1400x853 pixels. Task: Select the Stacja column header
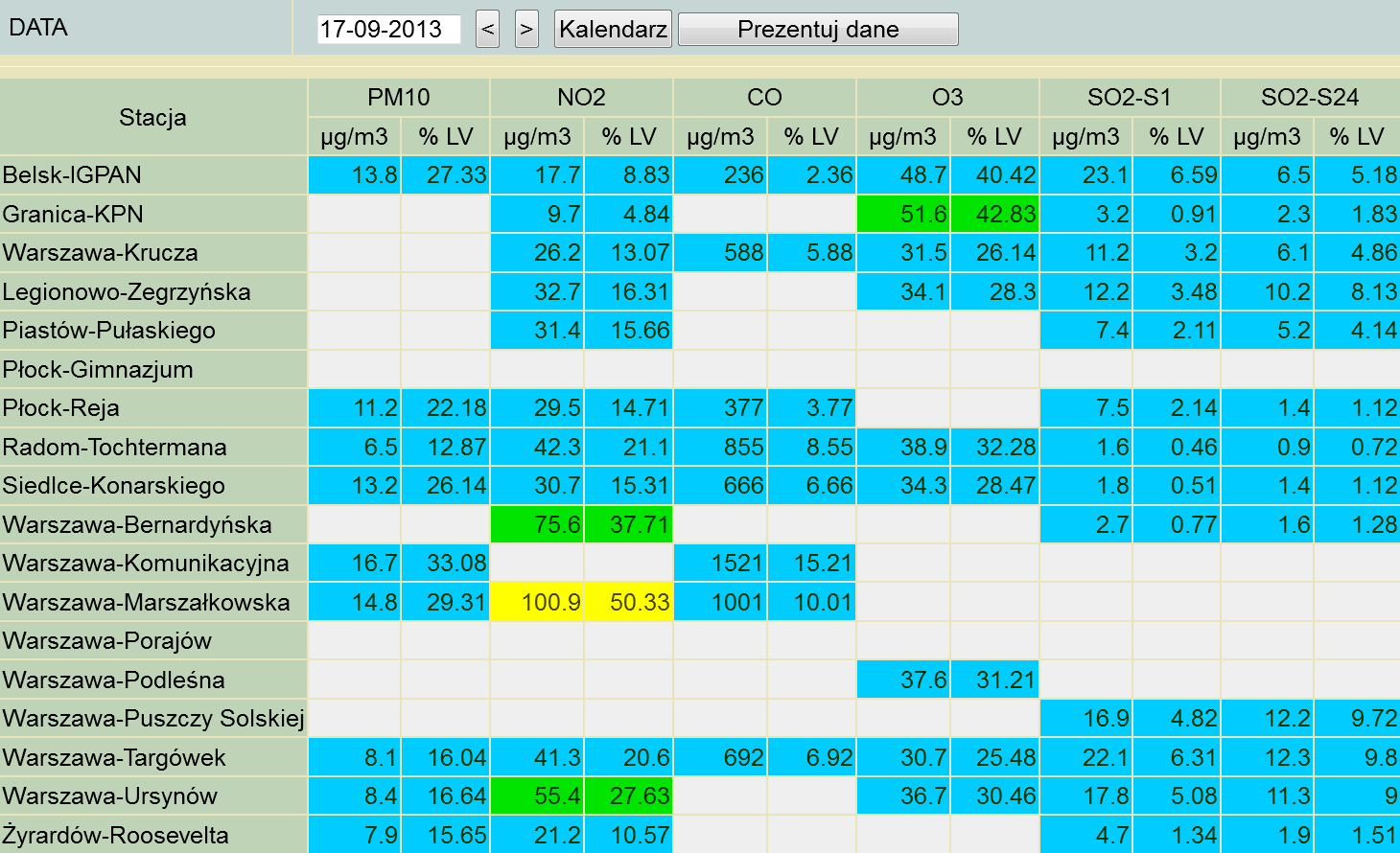153,117
